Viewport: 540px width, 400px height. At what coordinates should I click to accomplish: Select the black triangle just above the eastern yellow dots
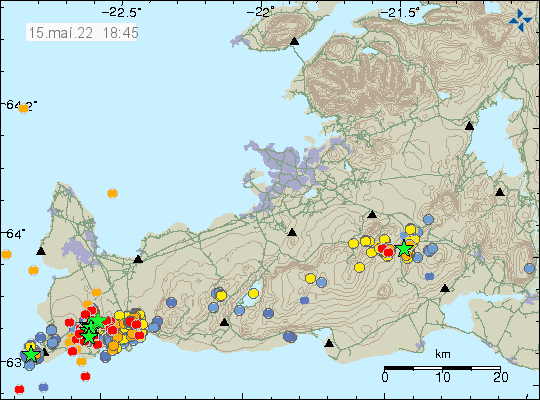[x=372, y=214]
